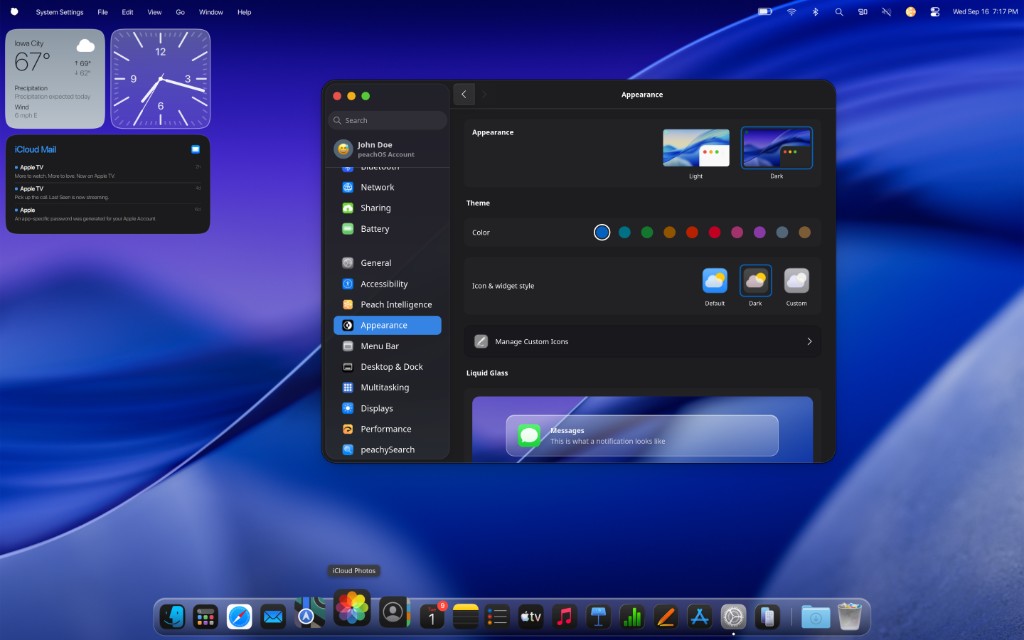1024x640 pixels.
Task: Open Maps from the dock
Action: pos(309,613)
